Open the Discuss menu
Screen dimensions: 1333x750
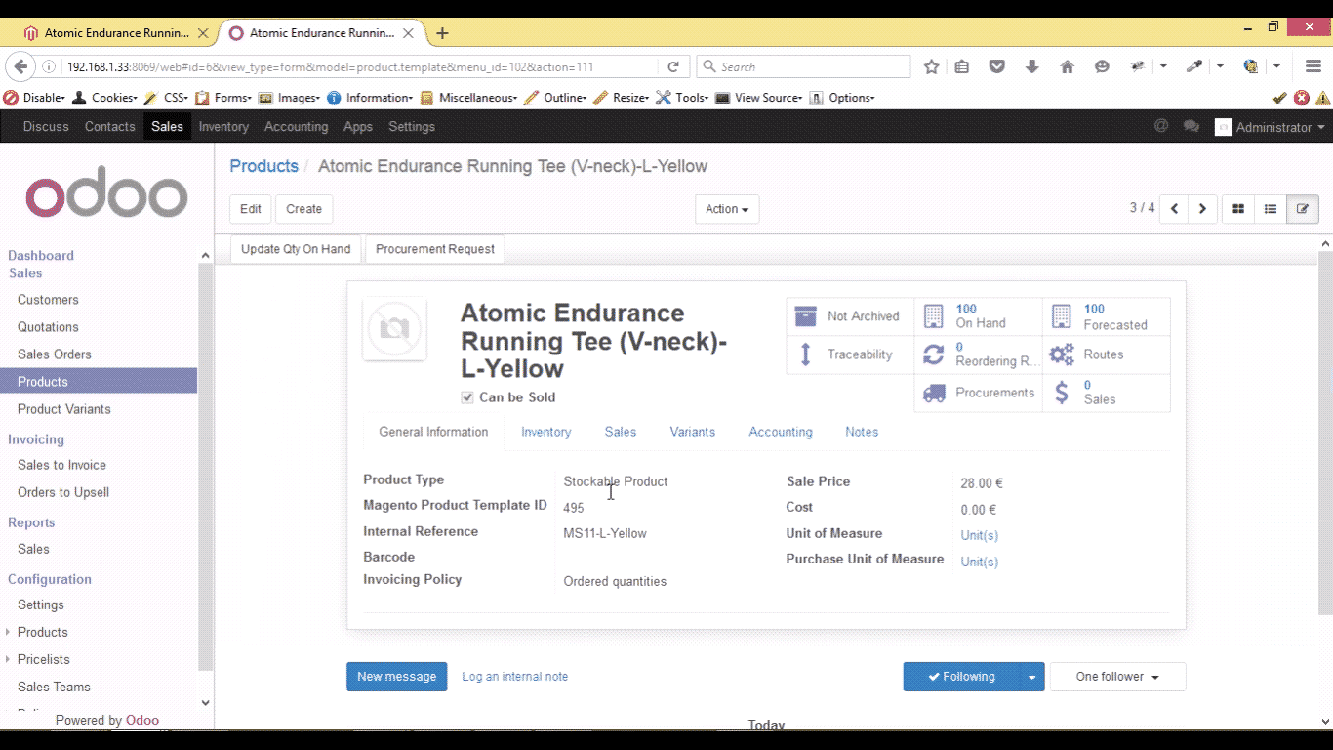point(46,127)
